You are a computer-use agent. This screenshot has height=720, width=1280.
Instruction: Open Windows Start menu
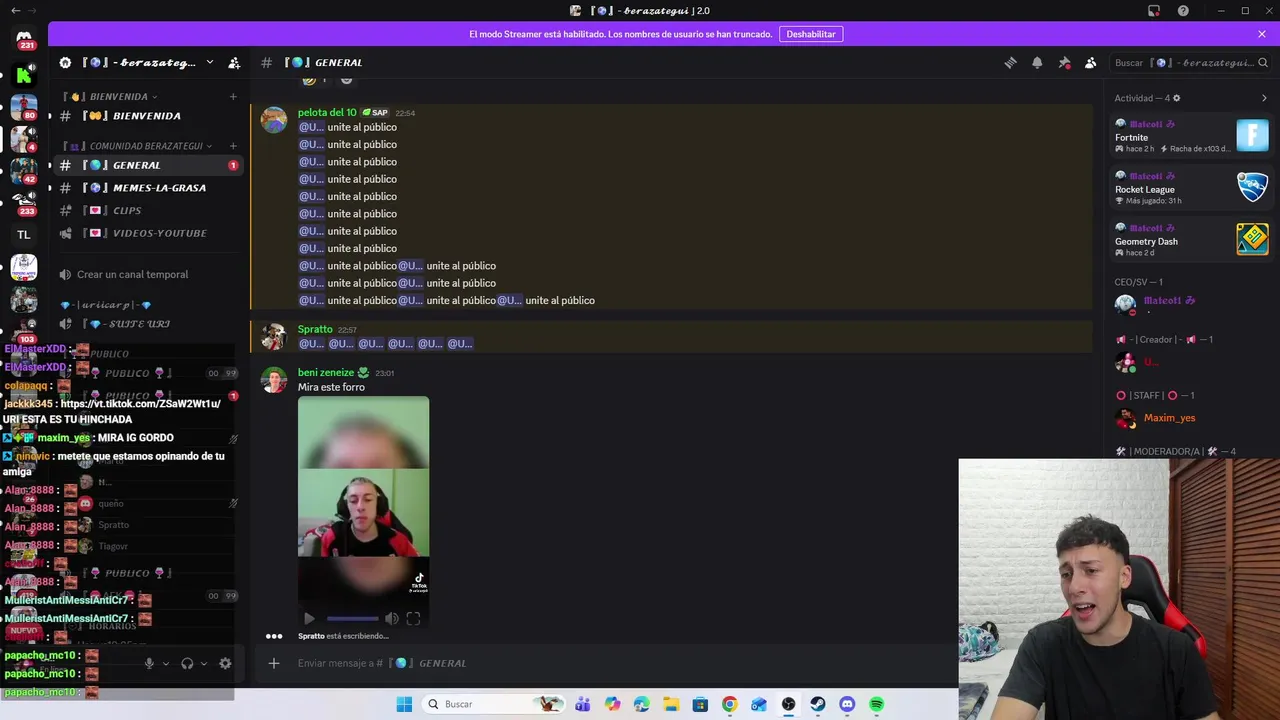click(404, 704)
